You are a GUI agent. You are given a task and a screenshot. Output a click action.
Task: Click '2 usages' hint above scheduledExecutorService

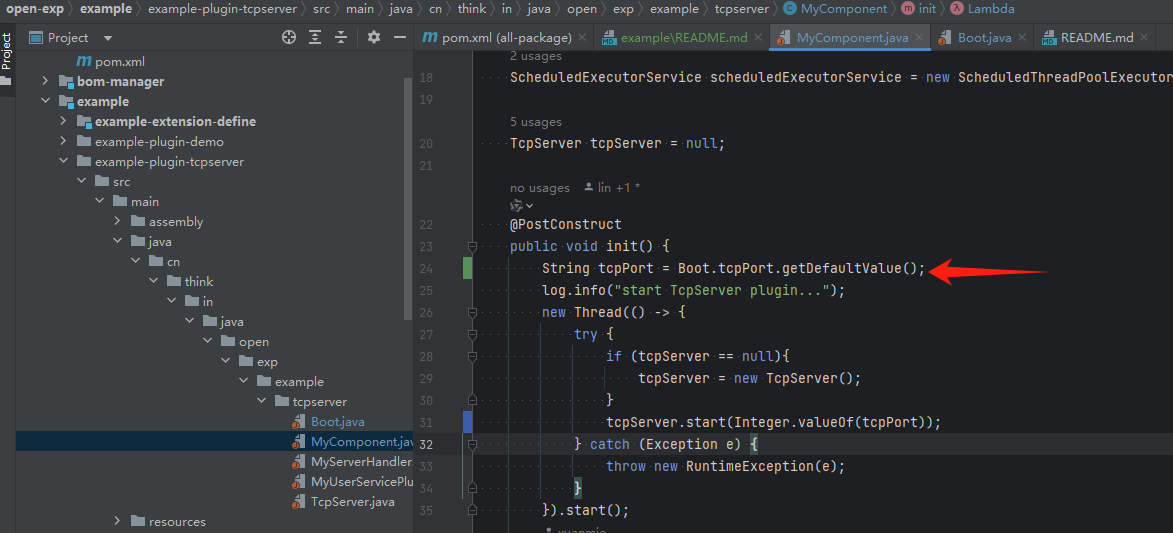(536, 56)
